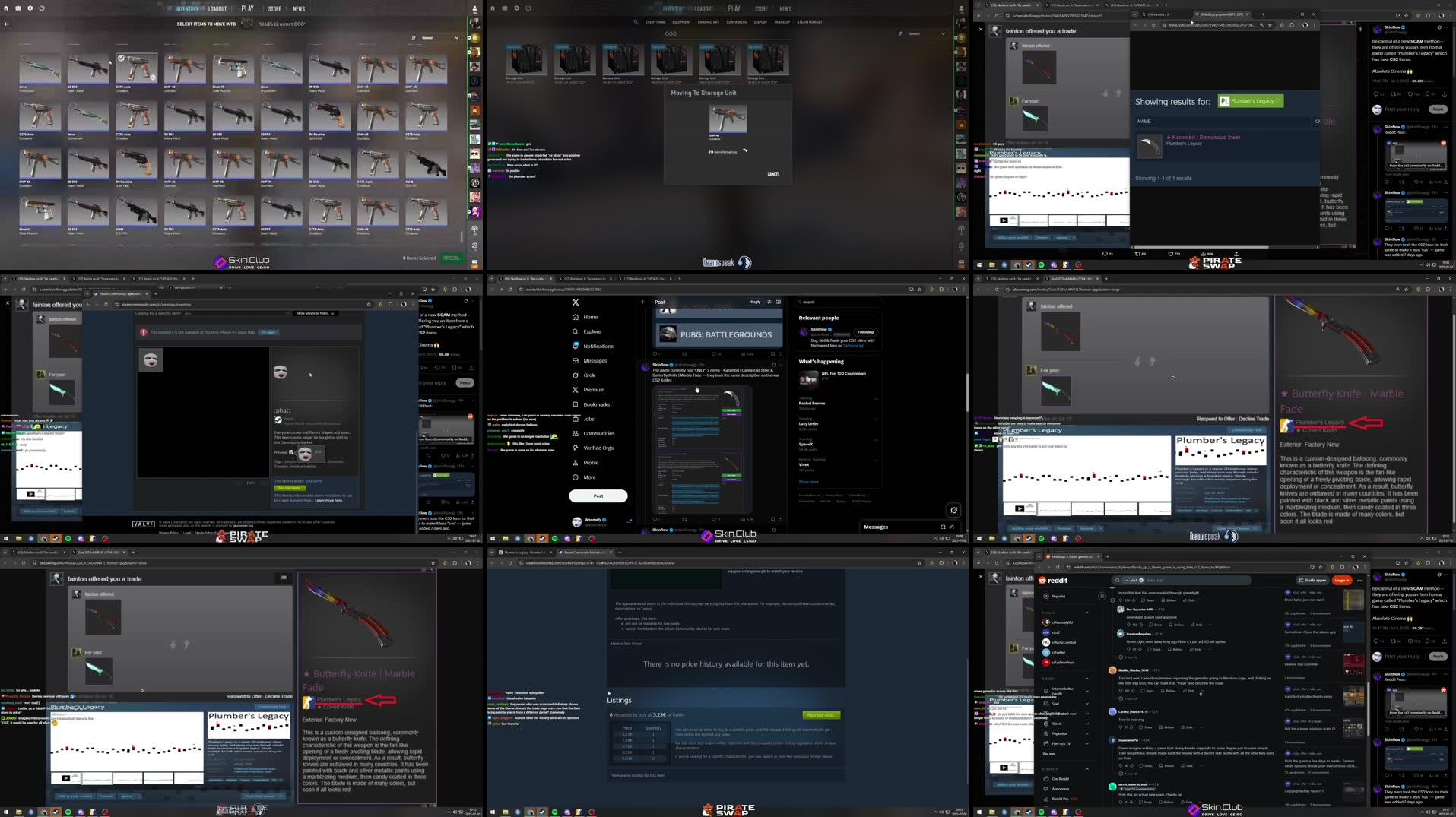1456x817 pixels.
Task: Open the EQUIPMENT inventory filter tab
Action: tap(681, 22)
